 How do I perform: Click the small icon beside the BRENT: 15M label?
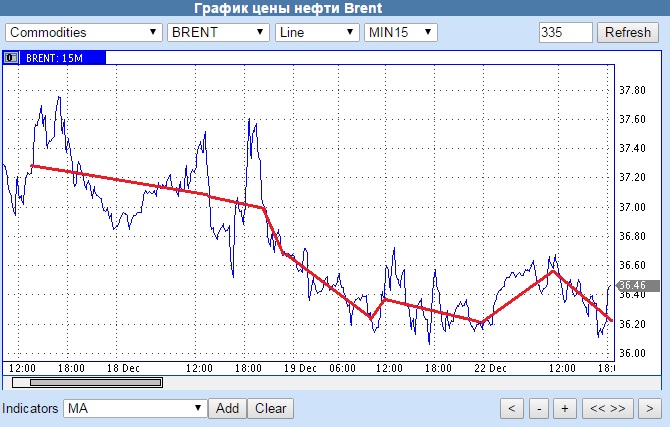coord(11,58)
